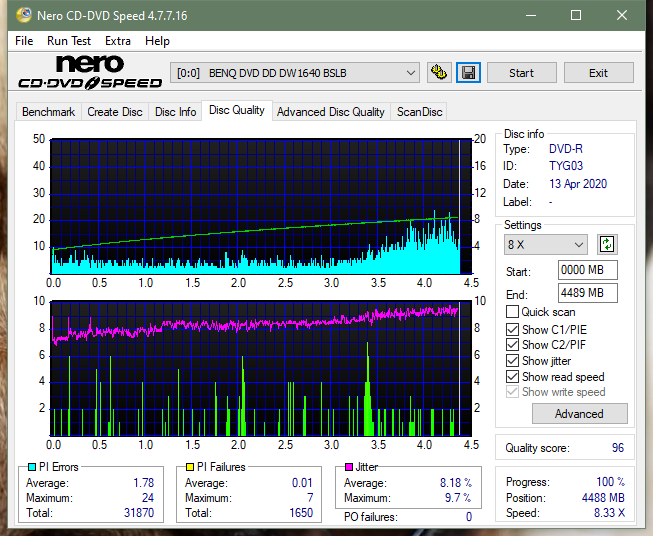
Task: Click the PI Errors average 1.78
Action: coord(144,482)
